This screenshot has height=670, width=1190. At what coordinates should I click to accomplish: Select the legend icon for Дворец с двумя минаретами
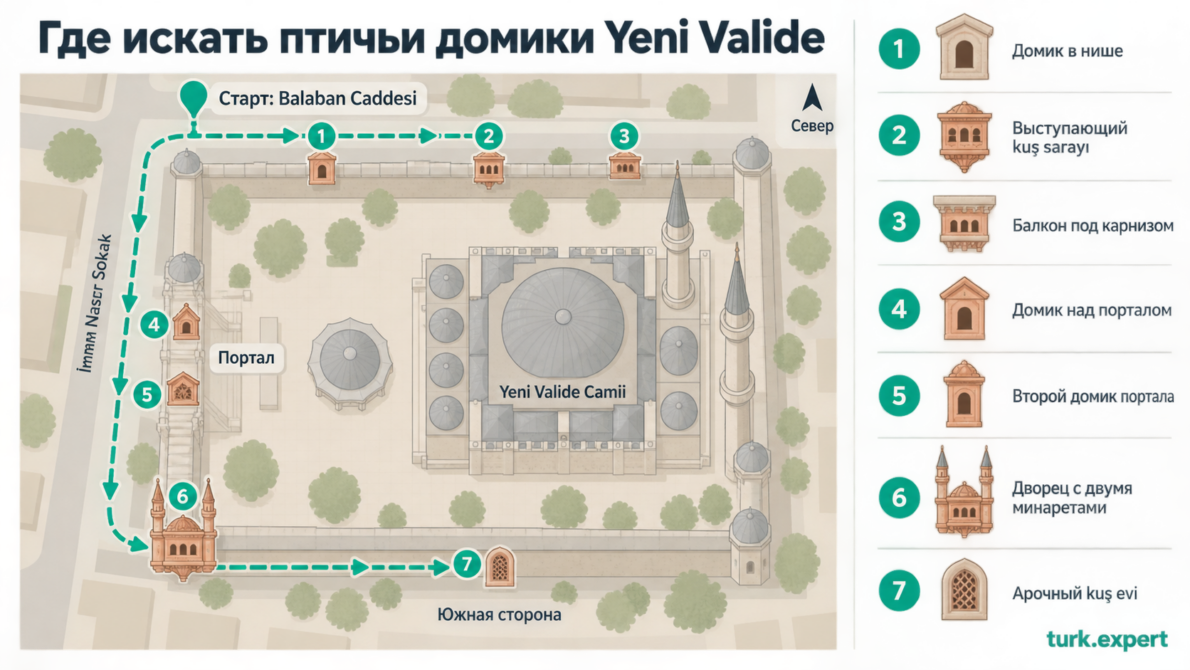(964, 492)
